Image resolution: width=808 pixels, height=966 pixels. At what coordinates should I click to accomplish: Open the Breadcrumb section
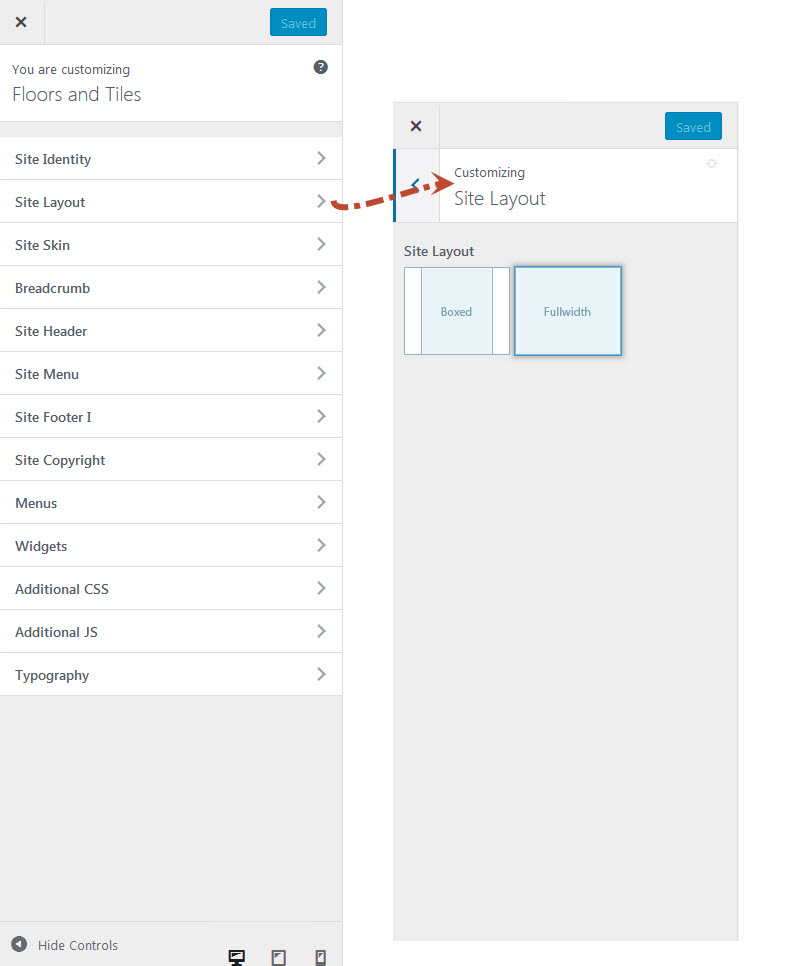click(x=170, y=288)
